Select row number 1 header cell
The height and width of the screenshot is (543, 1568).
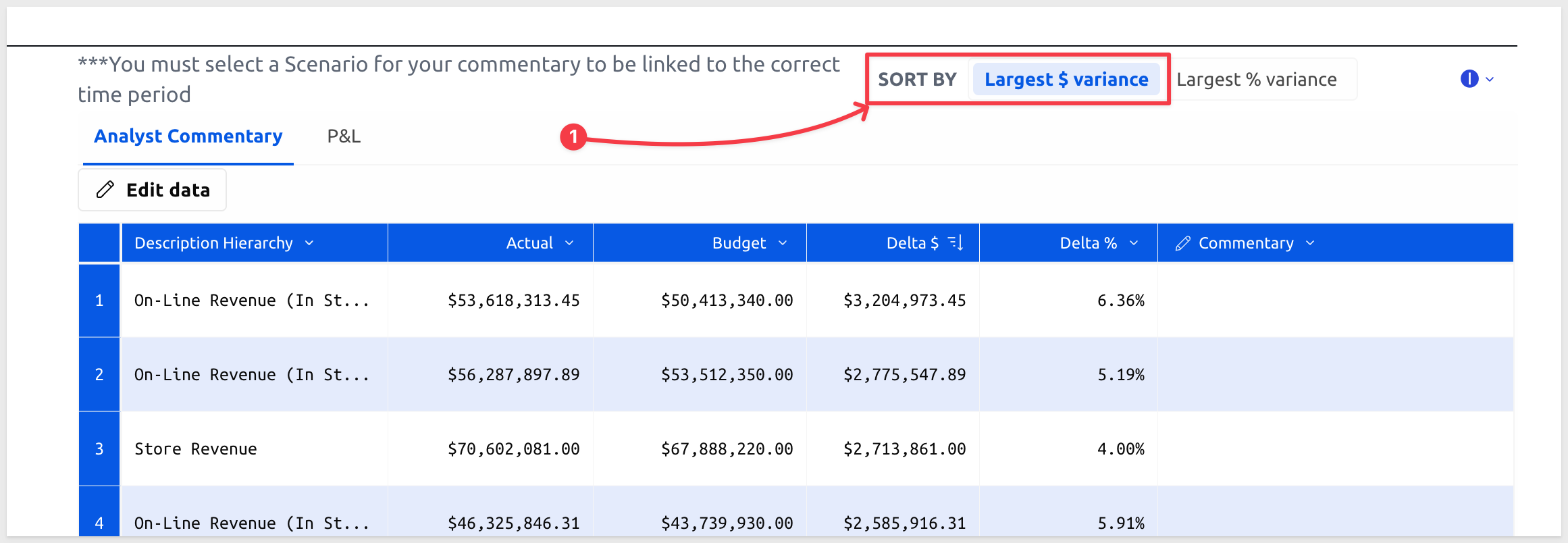click(99, 301)
